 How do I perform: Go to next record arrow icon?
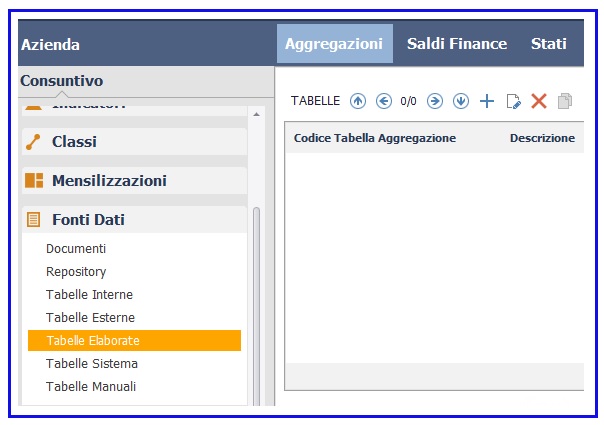(x=435, y=101)
